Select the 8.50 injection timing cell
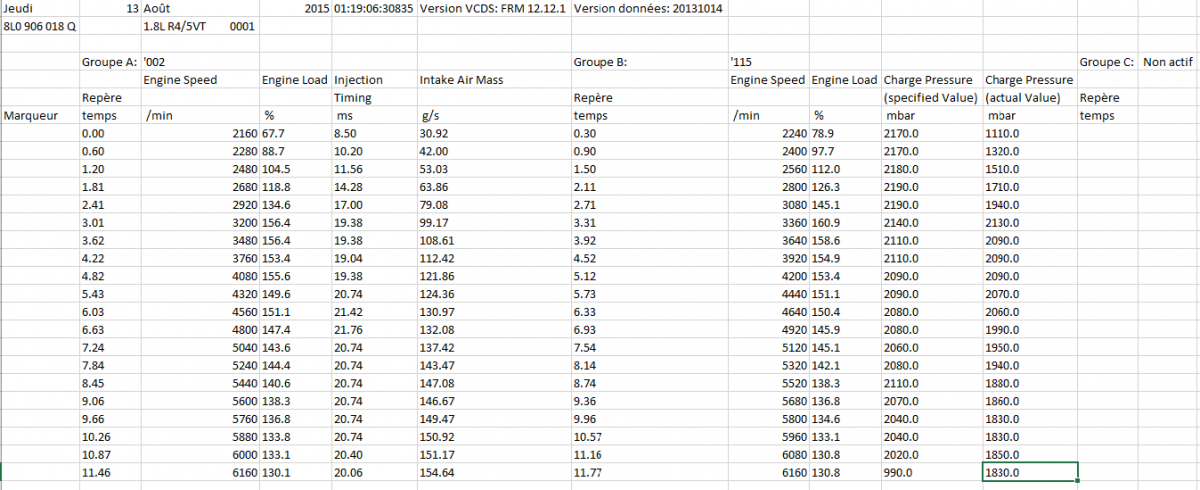The height and width of the screenshot is (490, 1200). (346, 133)
